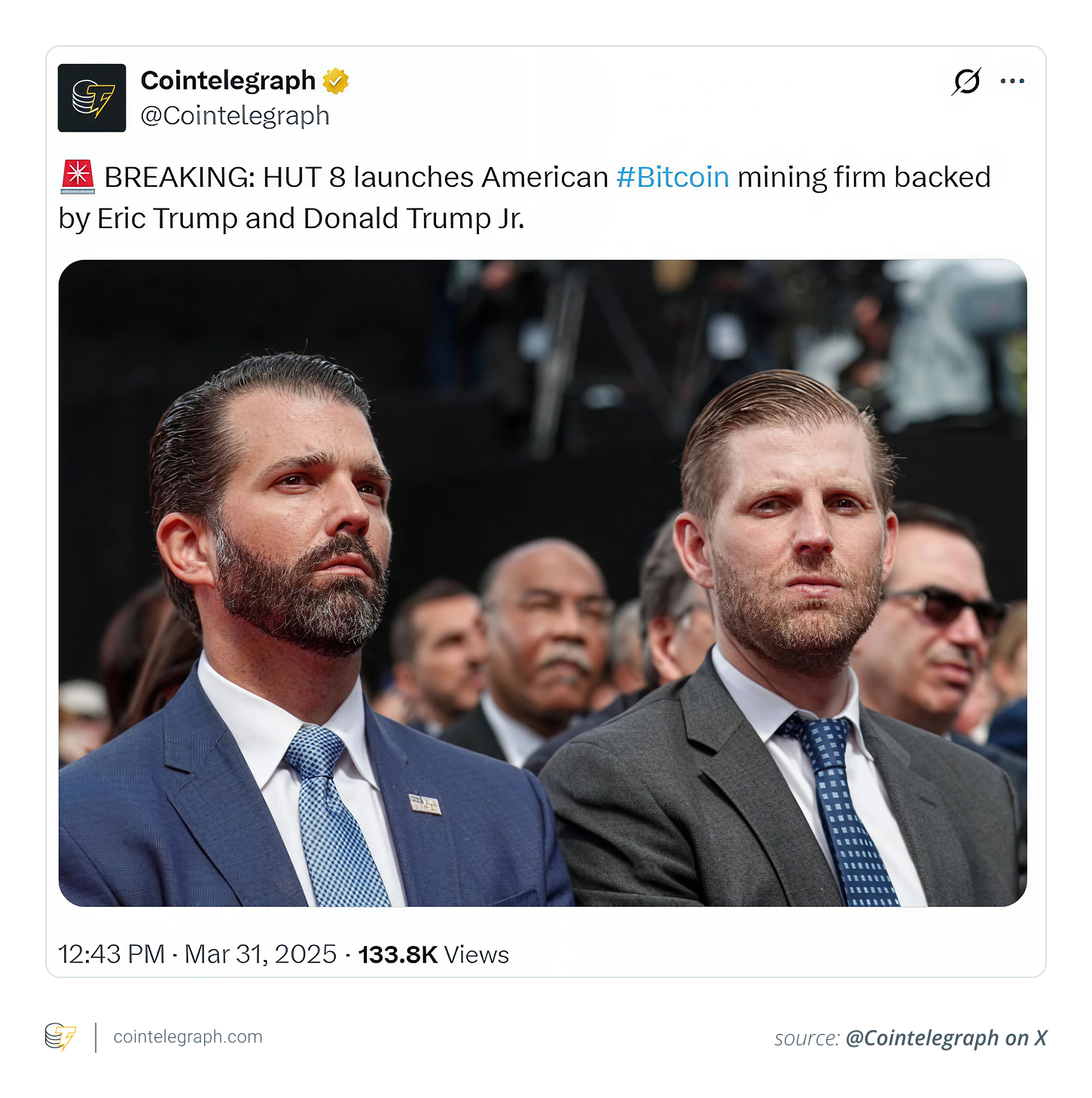The image size is (1092, 1098).
Task: Click the cointelegraph.com footer link
Action: click(188, 1037)
